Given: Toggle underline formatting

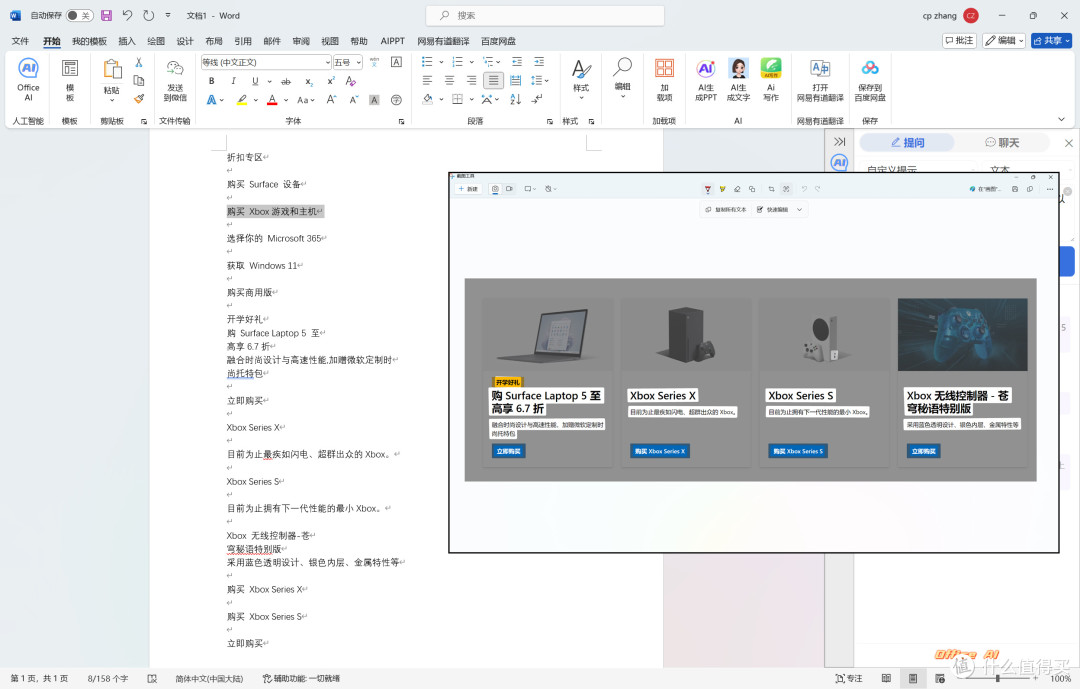Looking at the screenshot, I should (x=255, y=81).
